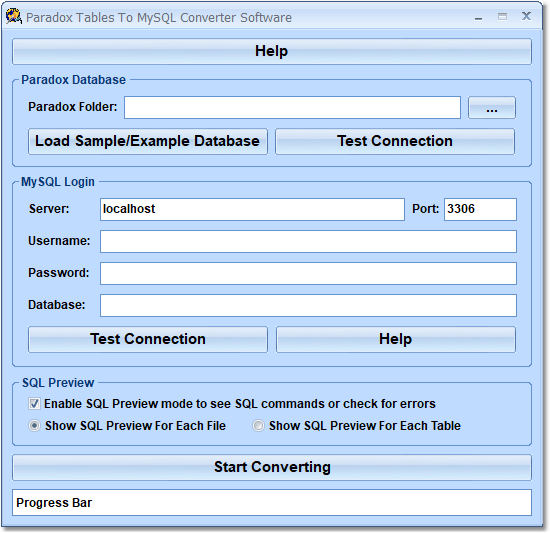This screenshot has height=534, width=550.
Task: Click Start Converting
Action: [272, 467]
